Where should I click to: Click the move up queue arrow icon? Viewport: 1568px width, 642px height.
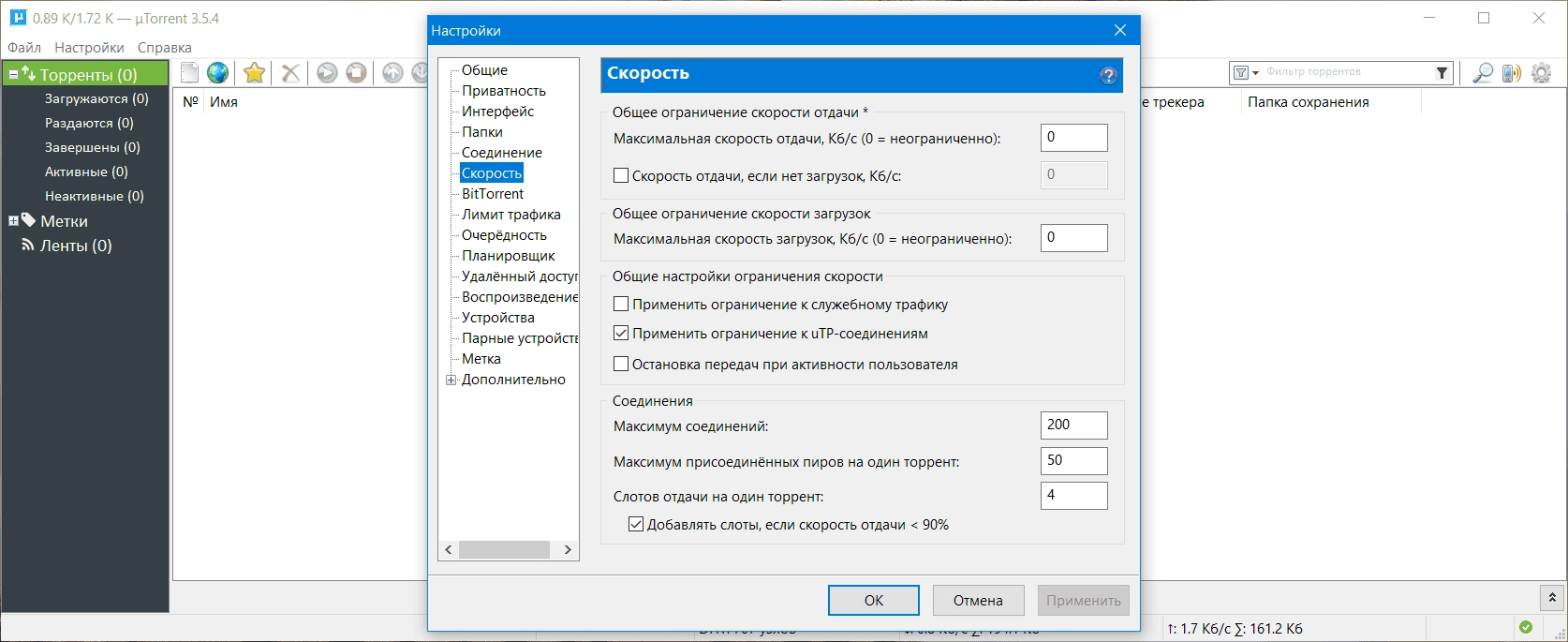393,72
